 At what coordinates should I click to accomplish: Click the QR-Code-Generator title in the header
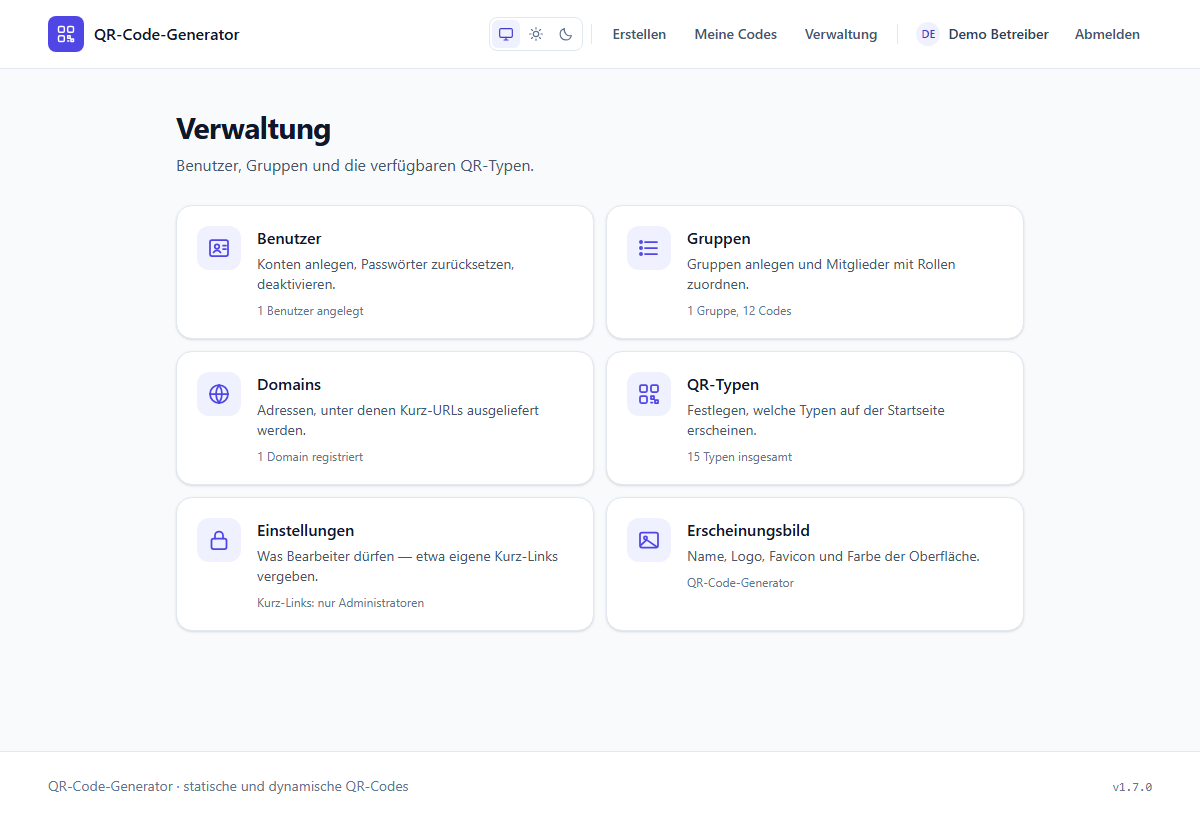(x=167, y=34)
